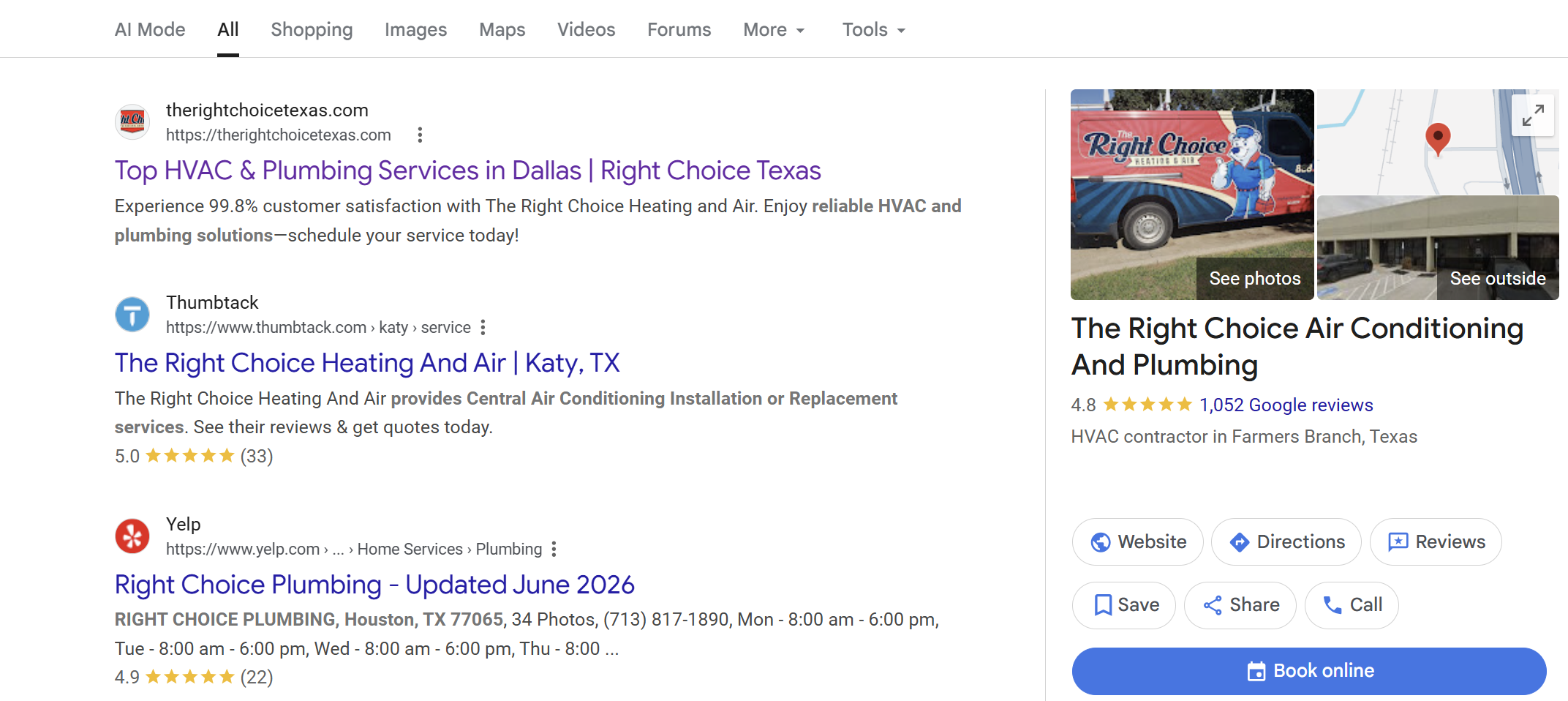Expand map with the fullscreen arrows icon

1533,116
